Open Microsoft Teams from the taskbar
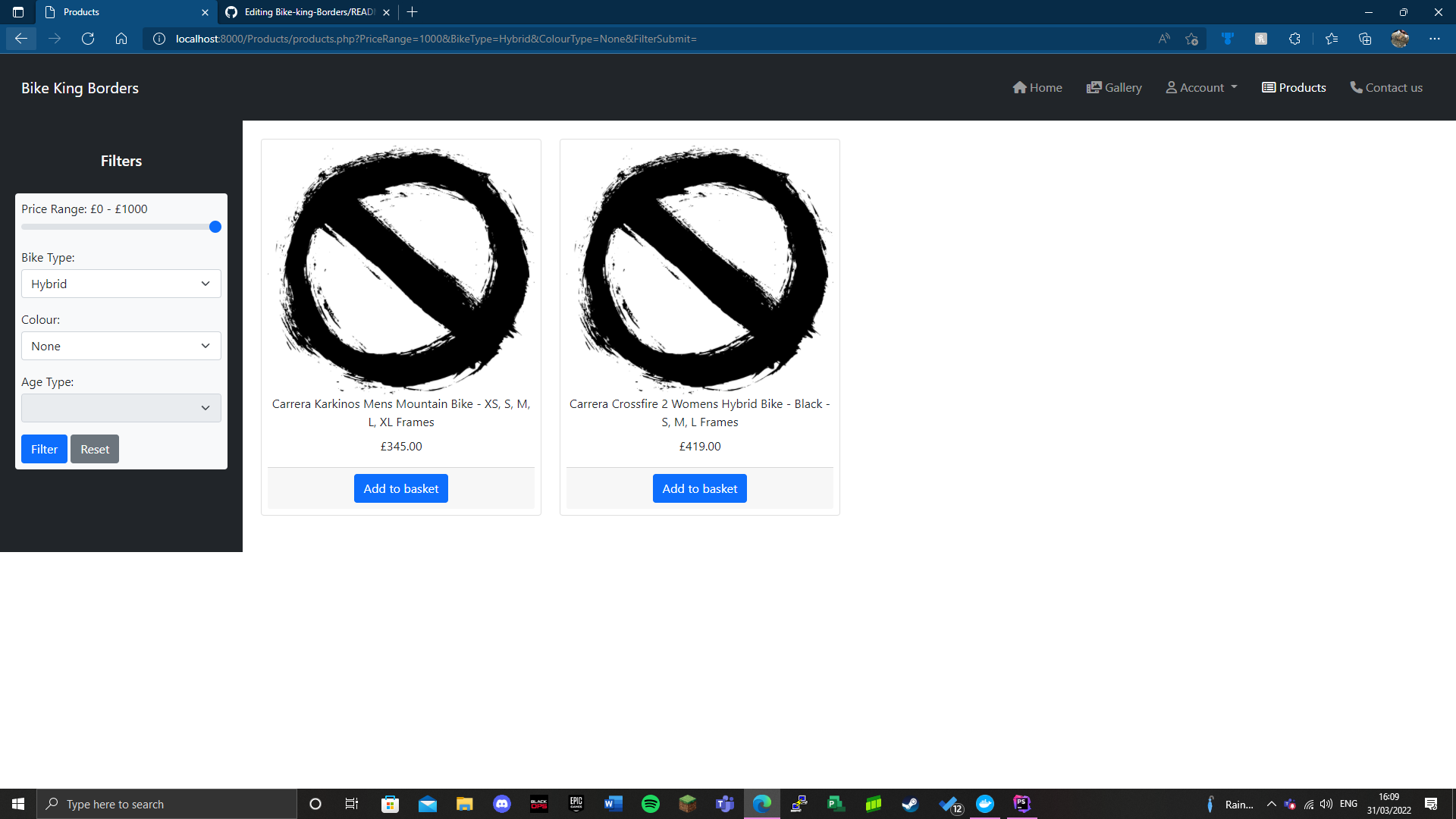Viewport: 1456px width, 819px height. tap(725, 804)
